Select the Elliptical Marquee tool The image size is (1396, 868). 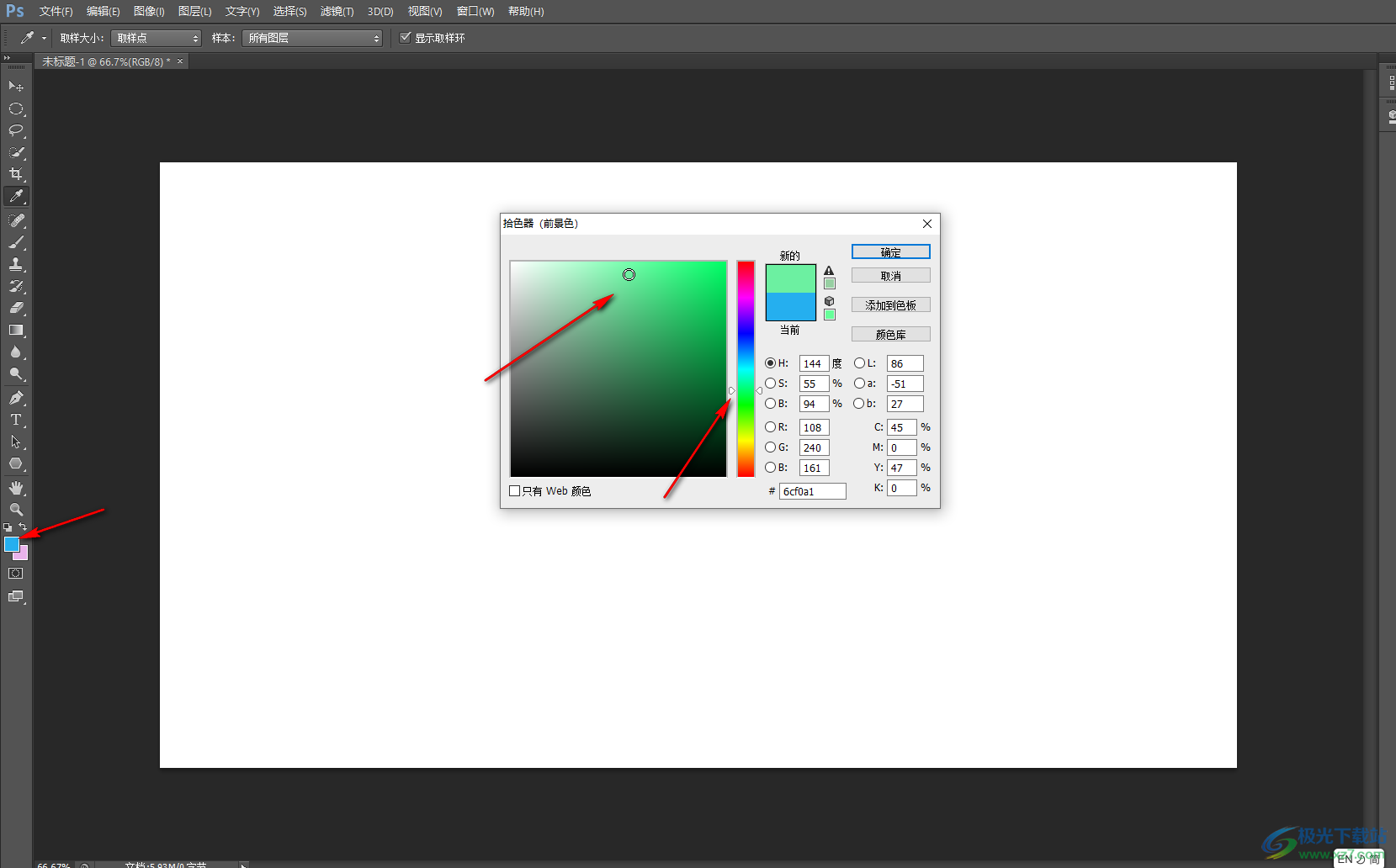click(x=16, y=108)
